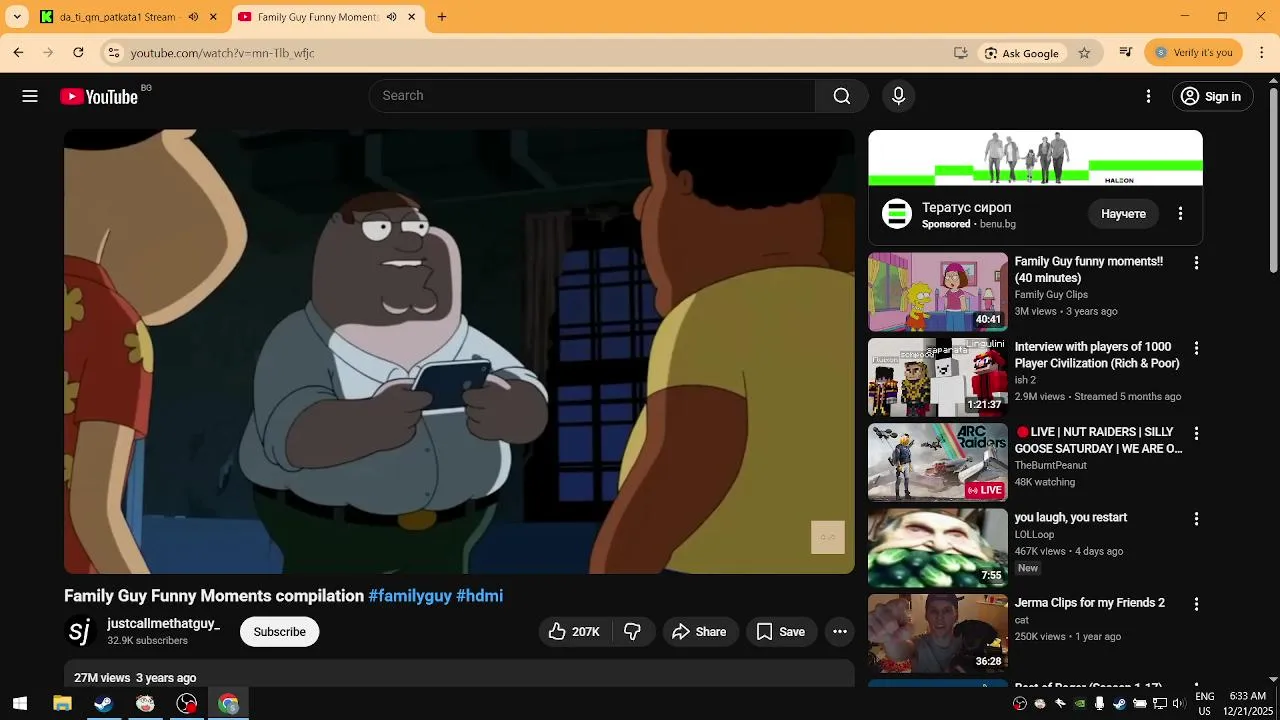
Task: Open options for 'you laugh, you restart'
Action: (1196, 519)
